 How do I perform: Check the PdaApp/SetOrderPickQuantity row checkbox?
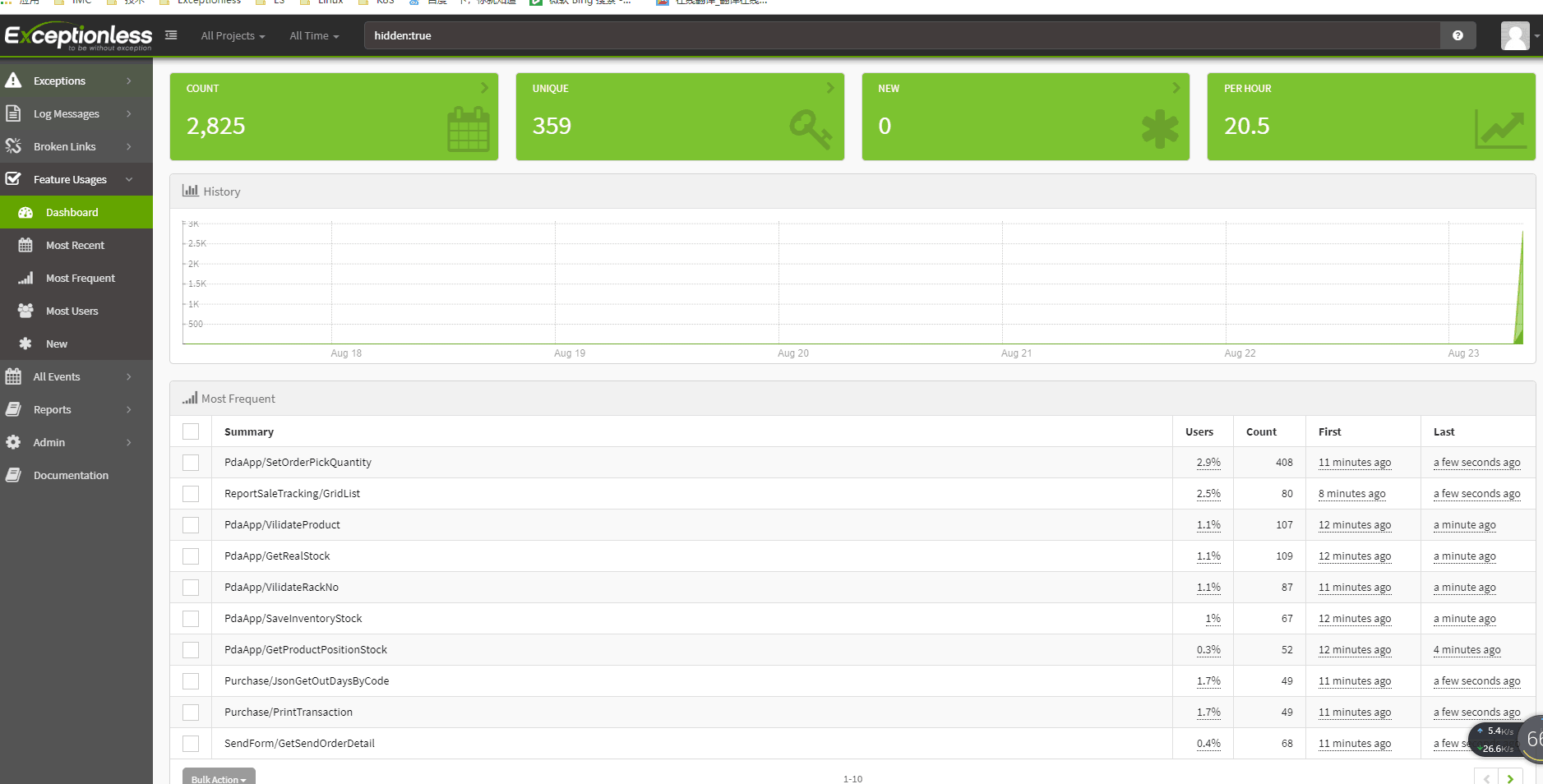[x=191, y=462]
